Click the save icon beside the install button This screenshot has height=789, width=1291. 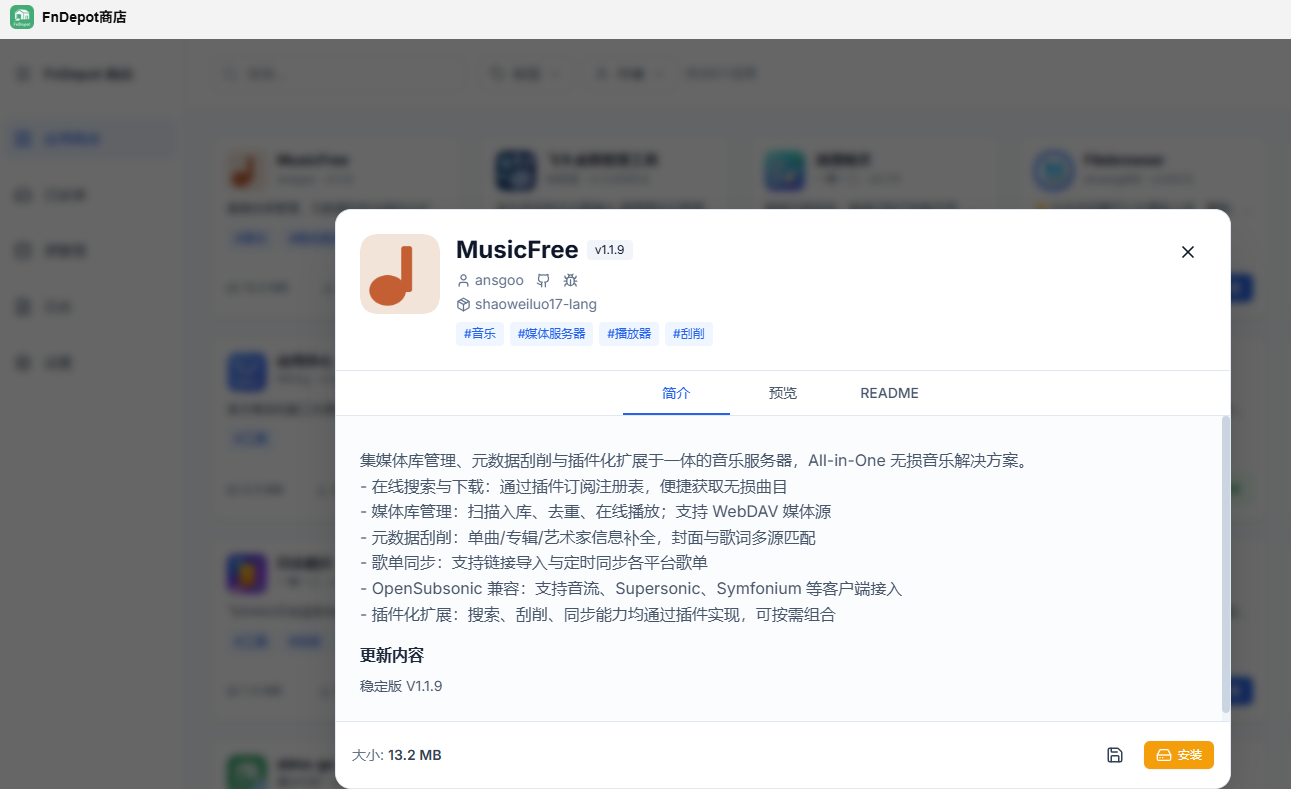[x=1115, y=755]
